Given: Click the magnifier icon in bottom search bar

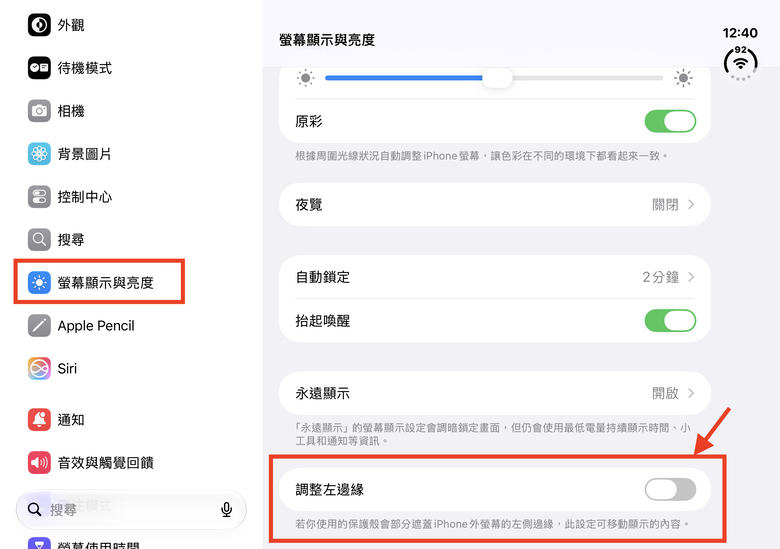Looking at the screenshot, I should point(34,509).
